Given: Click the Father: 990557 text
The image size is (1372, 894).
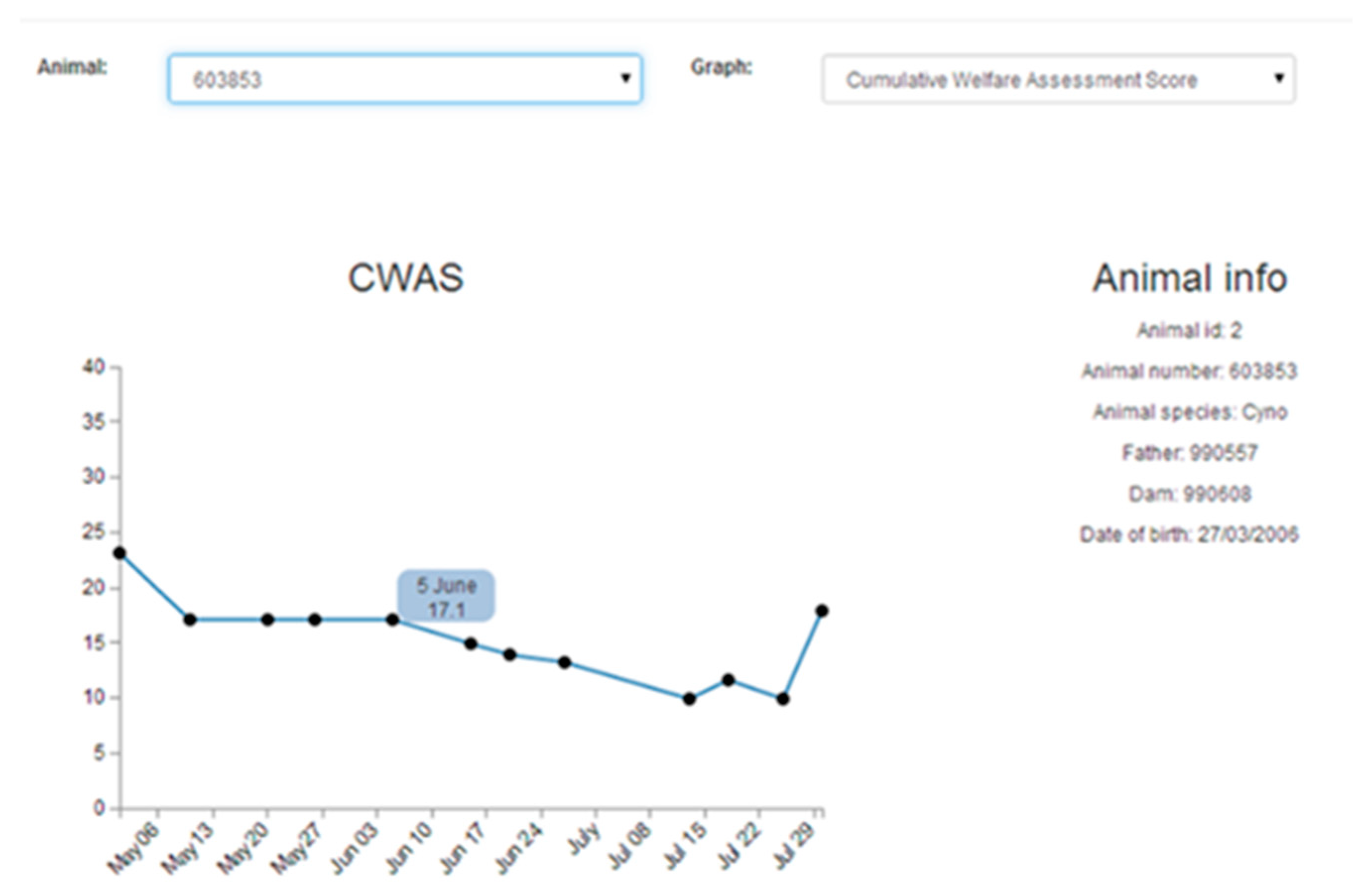Looking at the screenshot, I should point(1189,453).
